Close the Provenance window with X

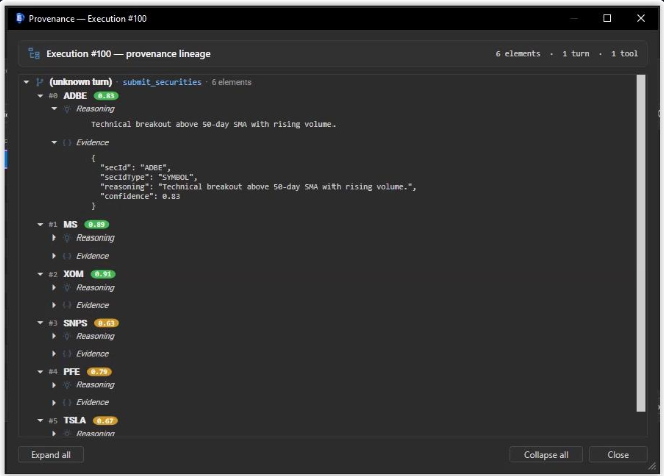point(641,18)
